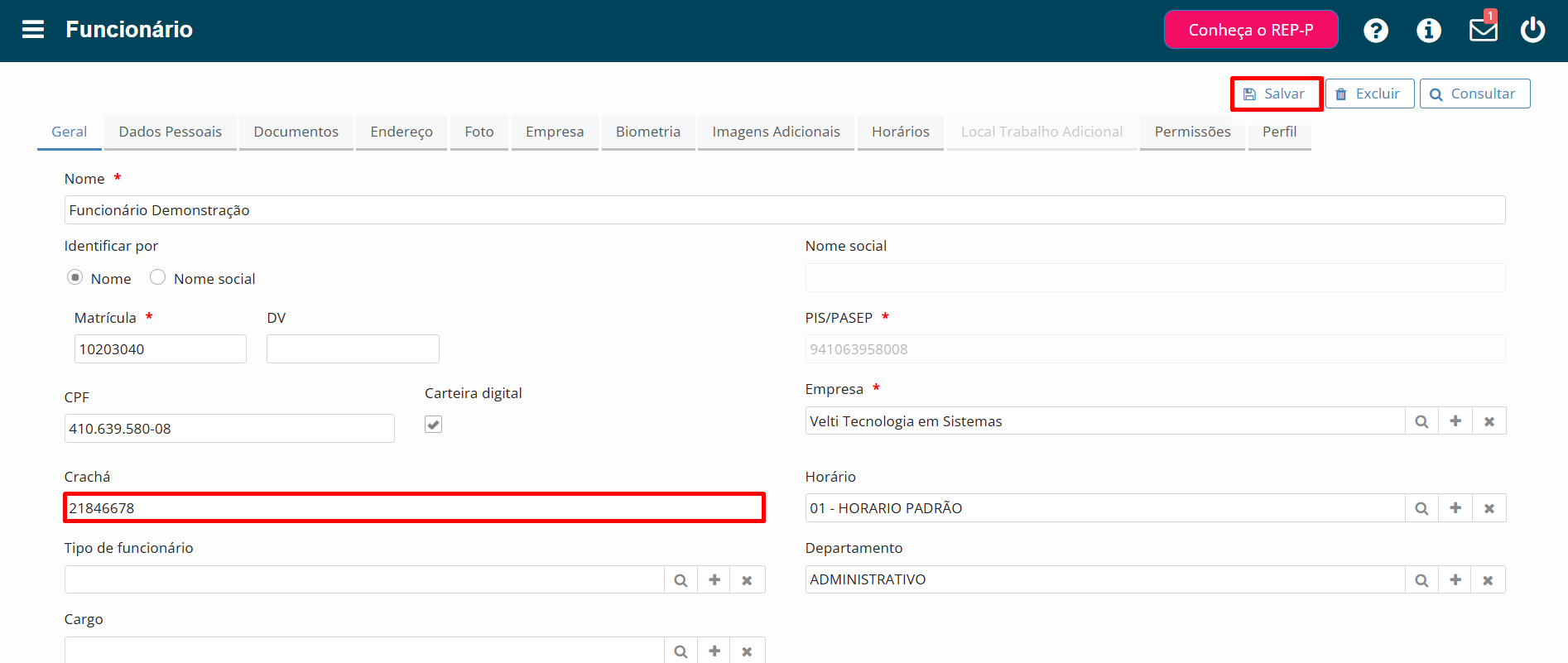Image resolution: width=1568 pixels, height=663 pixels.
Task: Click the Tipo de funcionário text field
Action: [364, 580]
